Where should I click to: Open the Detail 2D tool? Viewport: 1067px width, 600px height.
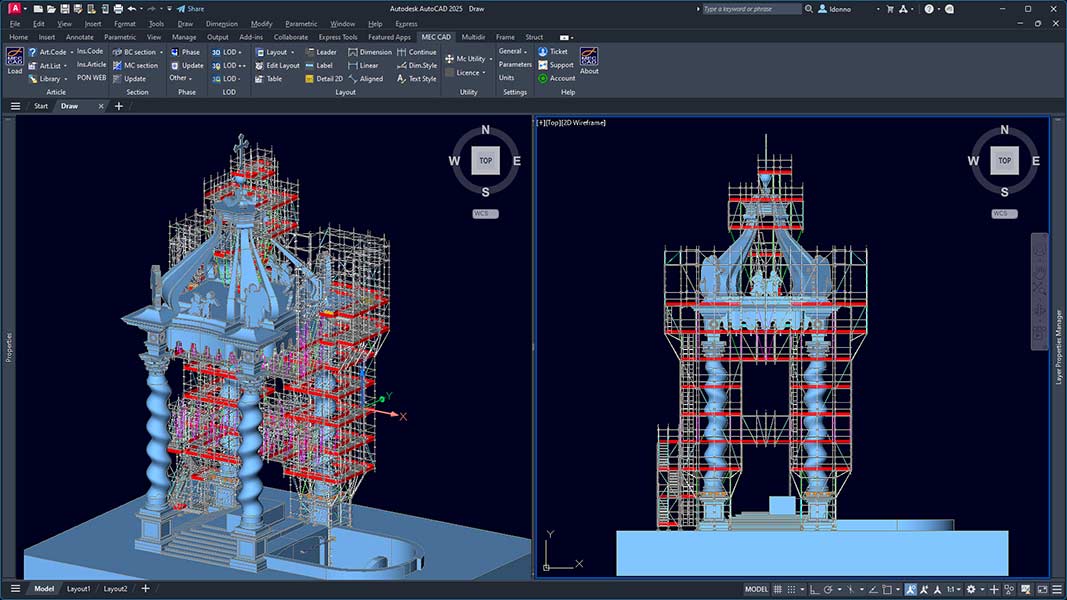(328, 78)
